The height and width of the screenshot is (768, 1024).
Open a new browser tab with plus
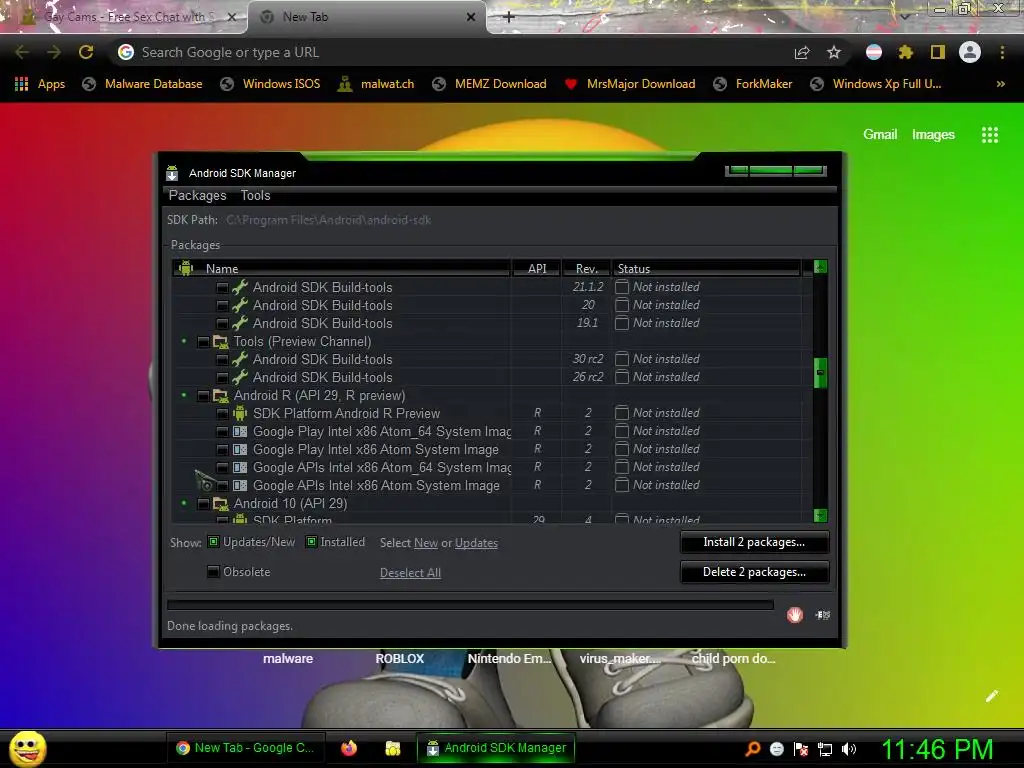[x=509, y=17]
